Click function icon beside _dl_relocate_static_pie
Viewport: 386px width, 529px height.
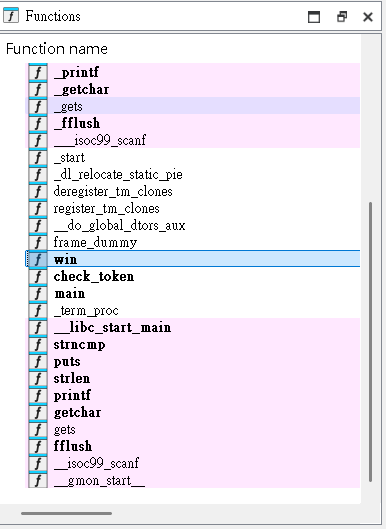tap(38, 174)
